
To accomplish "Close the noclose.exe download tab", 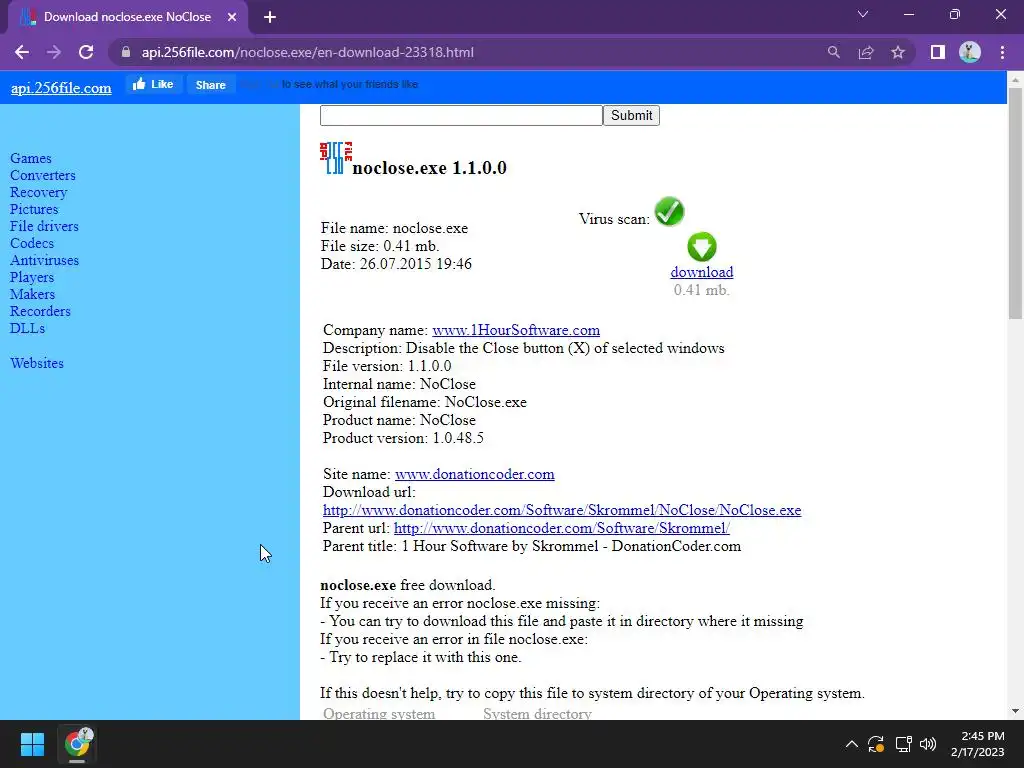I will [232, 18].
